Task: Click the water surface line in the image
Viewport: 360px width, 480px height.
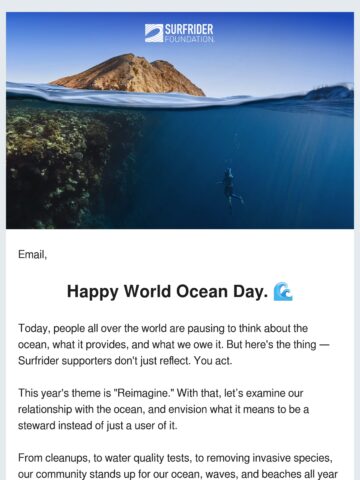Action: coord(180,97)
